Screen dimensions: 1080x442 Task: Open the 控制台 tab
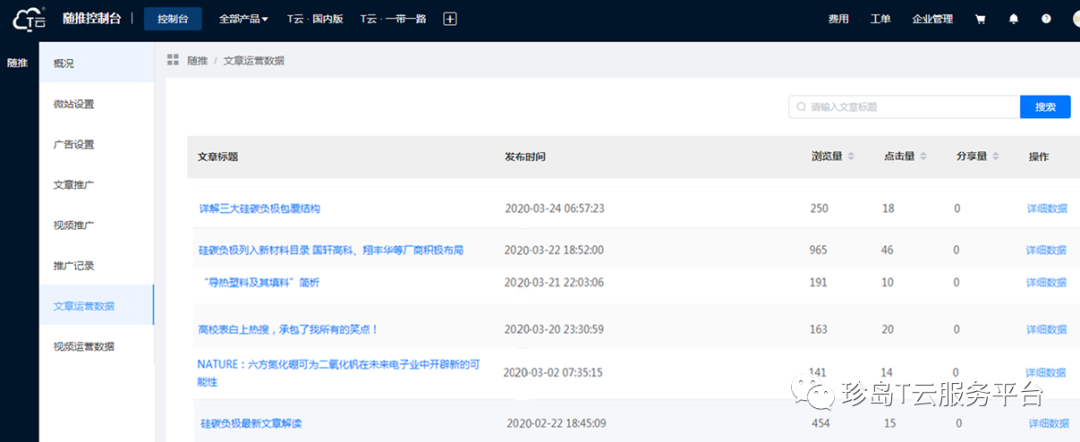172,19
